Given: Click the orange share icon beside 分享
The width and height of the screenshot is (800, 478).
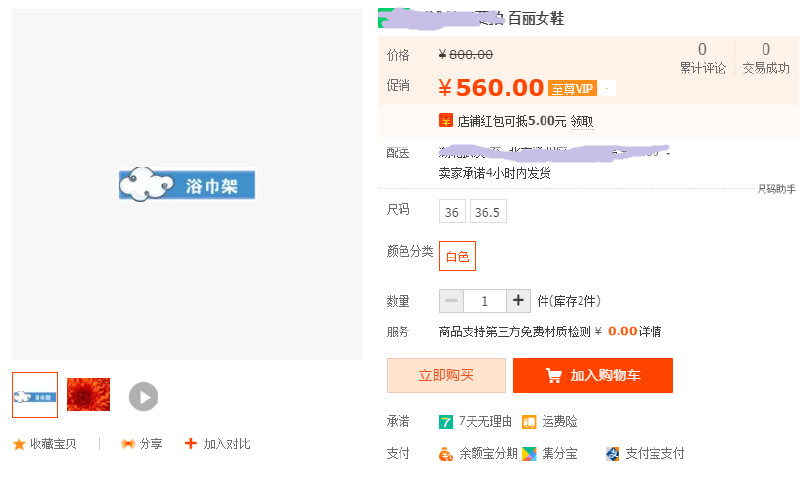Looking at the screenshot, I should click(128, 444).
